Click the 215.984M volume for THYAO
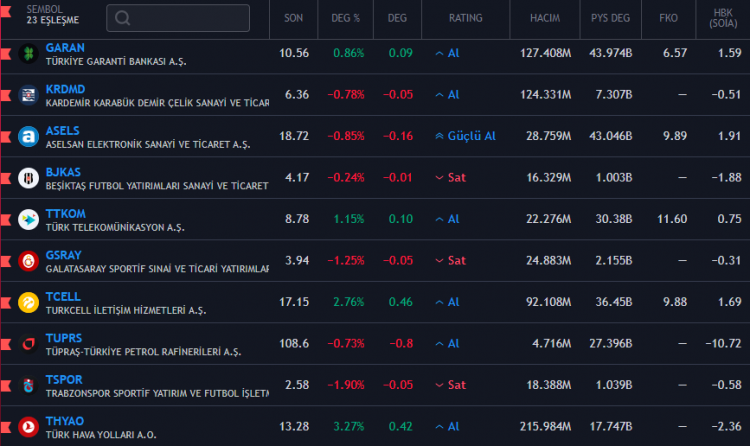This screenshot has height=446, width=750. [x=545, y=427]
